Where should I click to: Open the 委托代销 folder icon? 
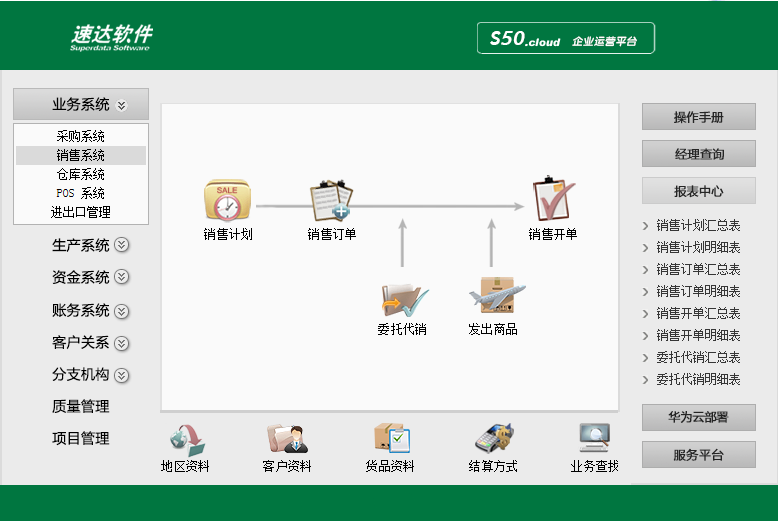[404, 300]
